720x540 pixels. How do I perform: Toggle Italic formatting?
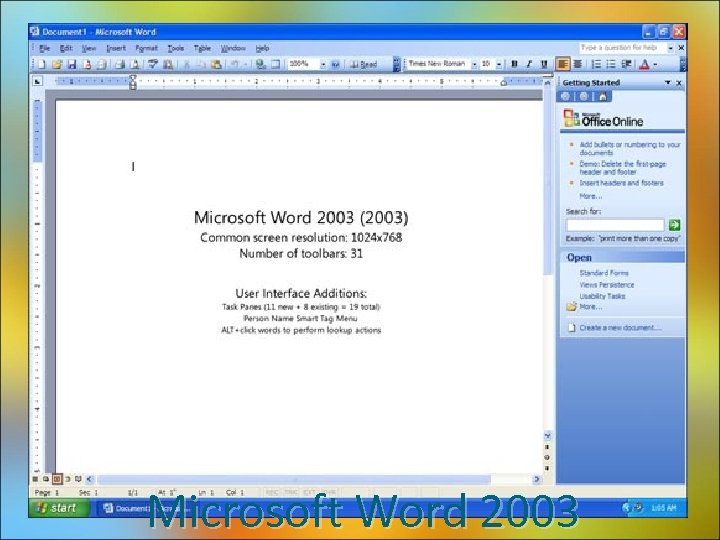click(529, 64)
